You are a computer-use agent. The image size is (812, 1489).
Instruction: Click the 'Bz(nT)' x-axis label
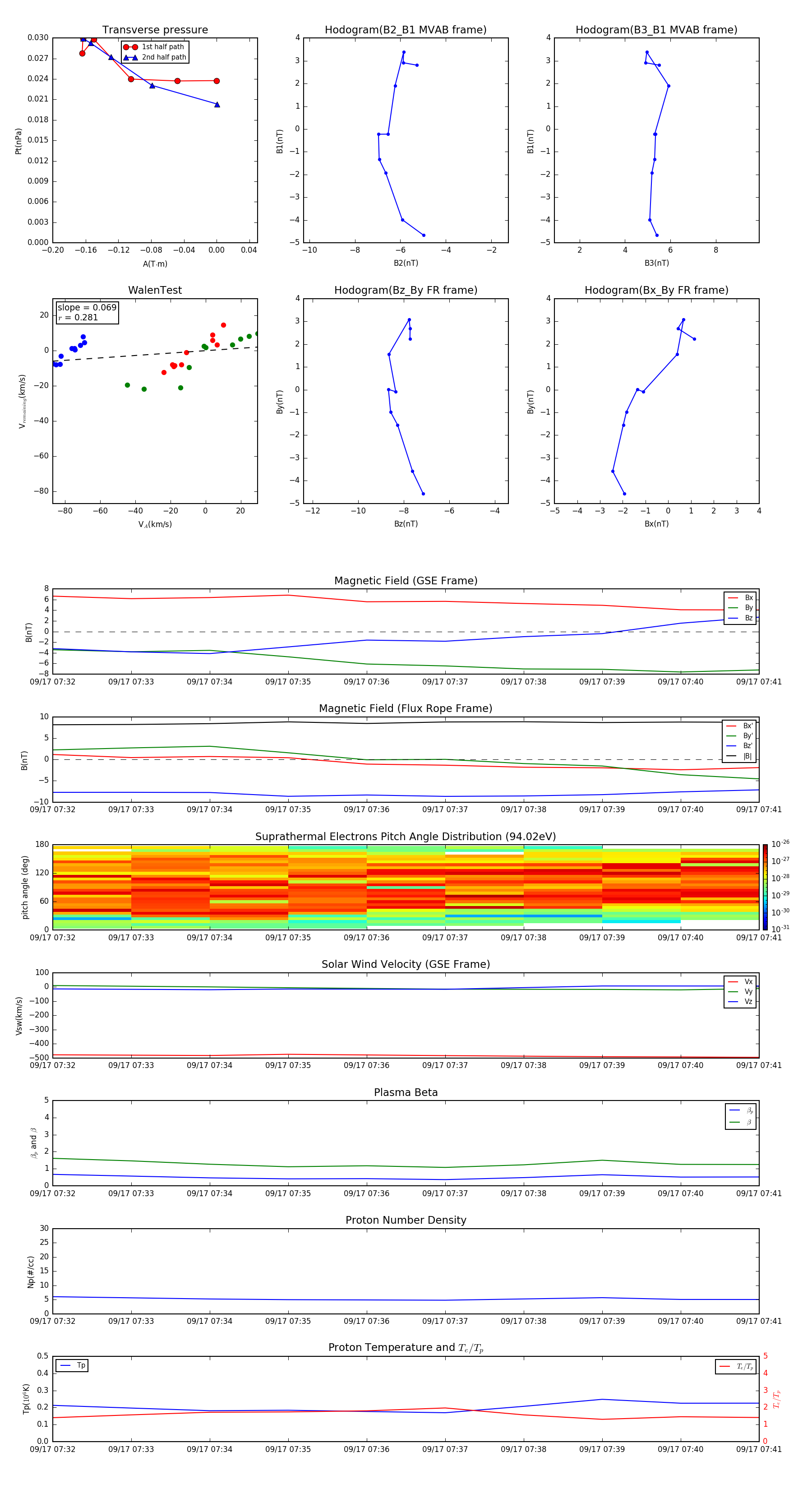(406, 524)
